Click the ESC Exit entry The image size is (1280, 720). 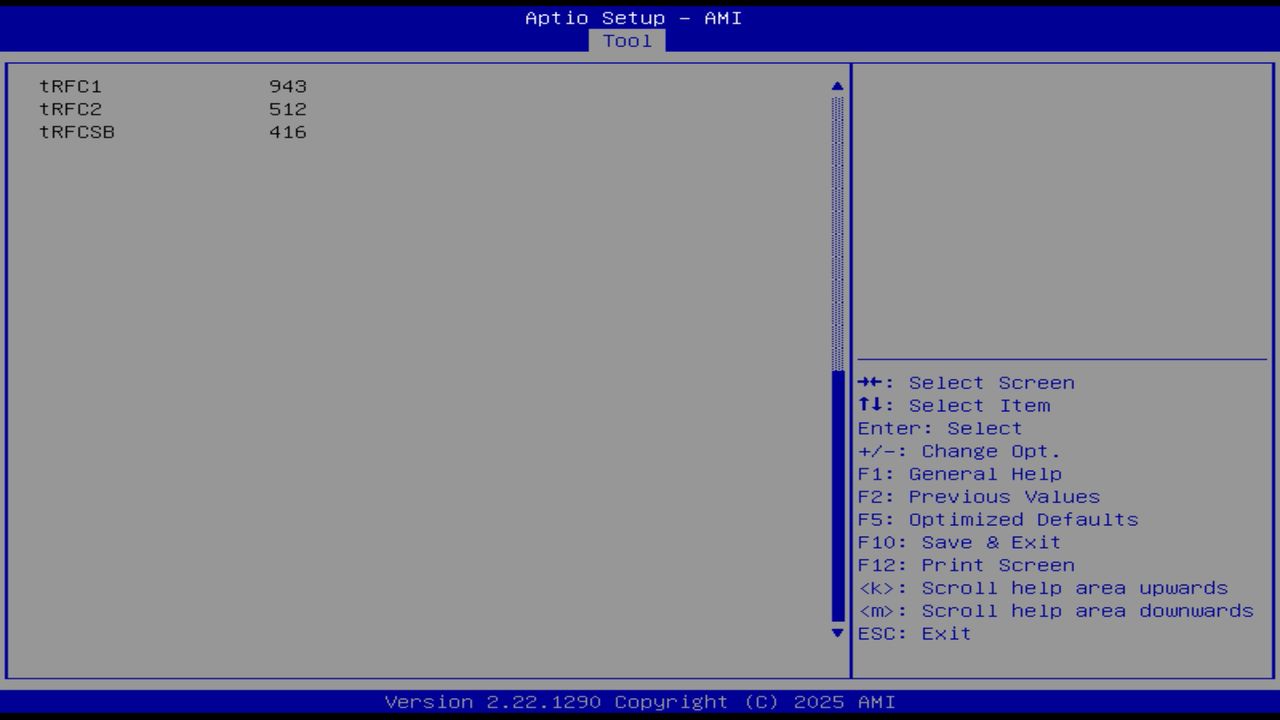[914, 633]
